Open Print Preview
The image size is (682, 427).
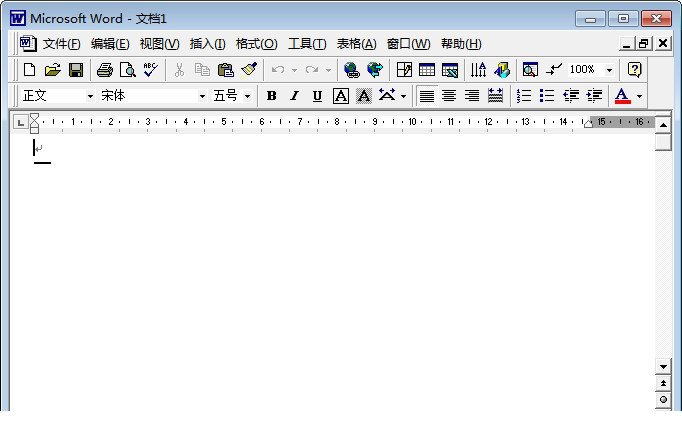(128, 70)
